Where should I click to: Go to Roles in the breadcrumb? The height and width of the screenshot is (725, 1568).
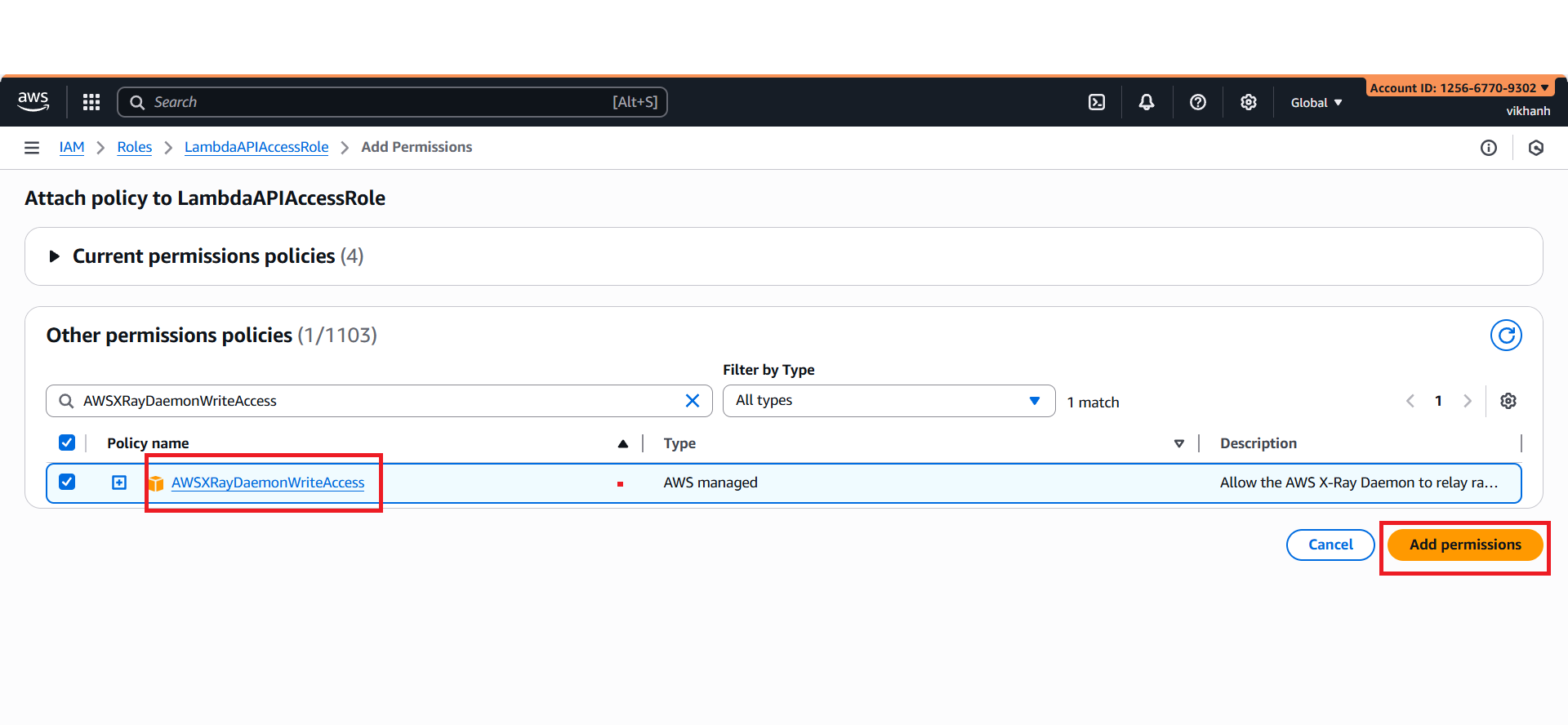(x=135, y=147)
